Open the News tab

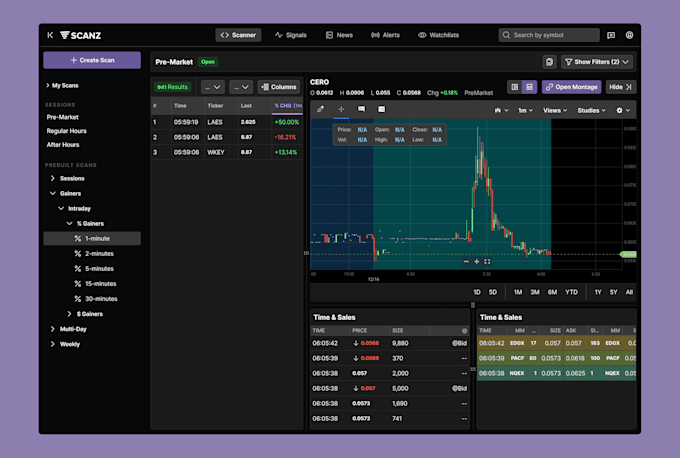[339, 35]
